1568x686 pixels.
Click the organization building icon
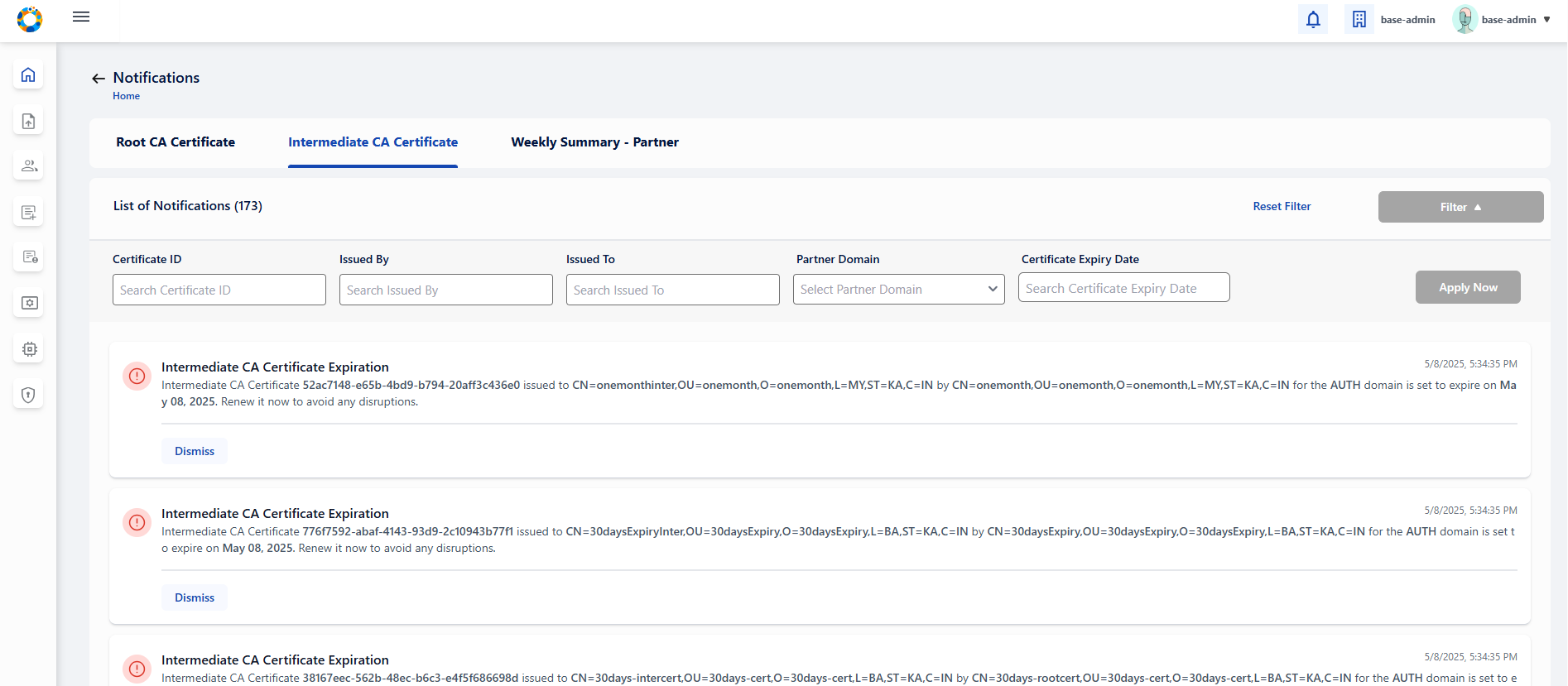coord(1359,19)
